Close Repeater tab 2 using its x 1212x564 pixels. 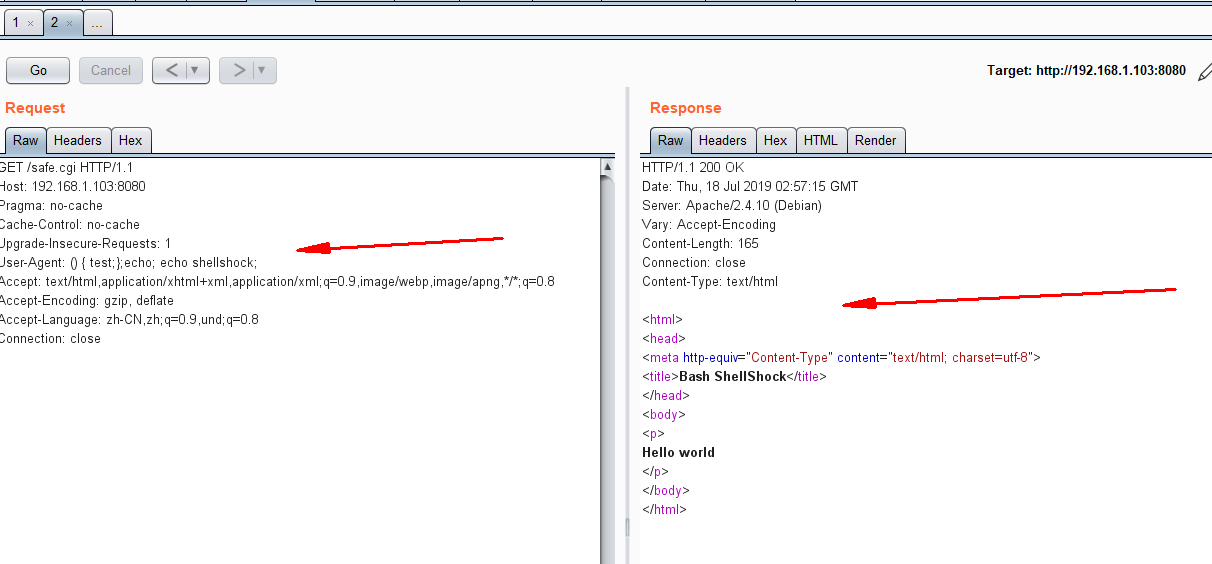tap(69, 23)
